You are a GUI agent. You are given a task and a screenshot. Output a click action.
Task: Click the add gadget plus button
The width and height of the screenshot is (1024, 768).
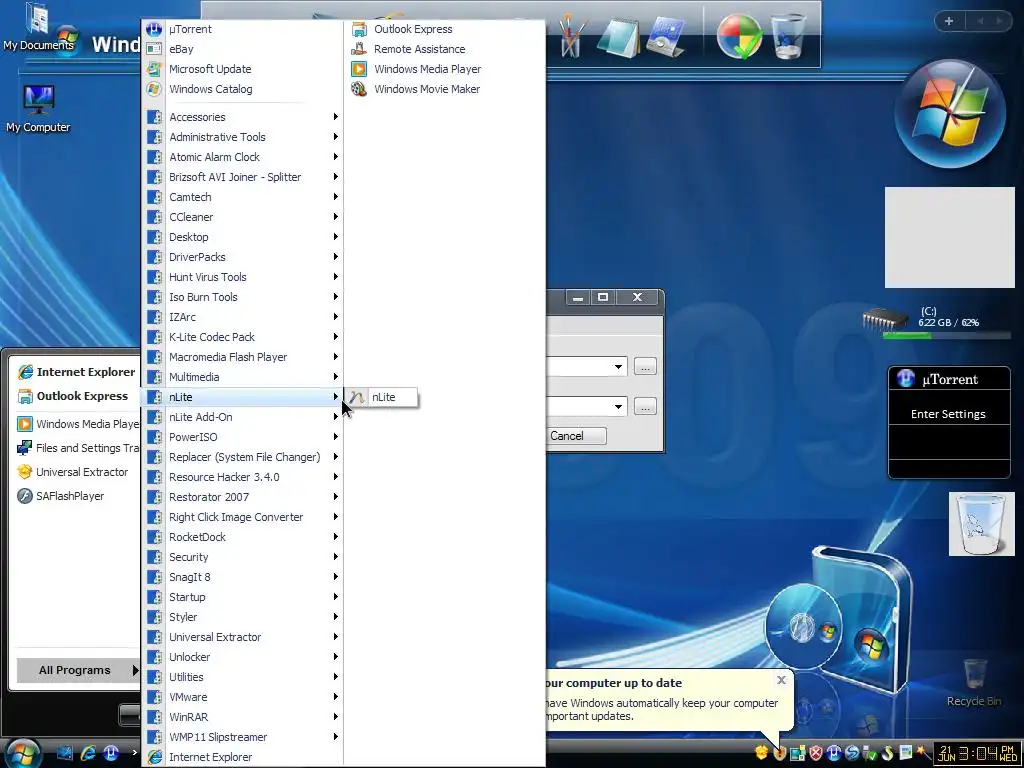pos(949,21)
